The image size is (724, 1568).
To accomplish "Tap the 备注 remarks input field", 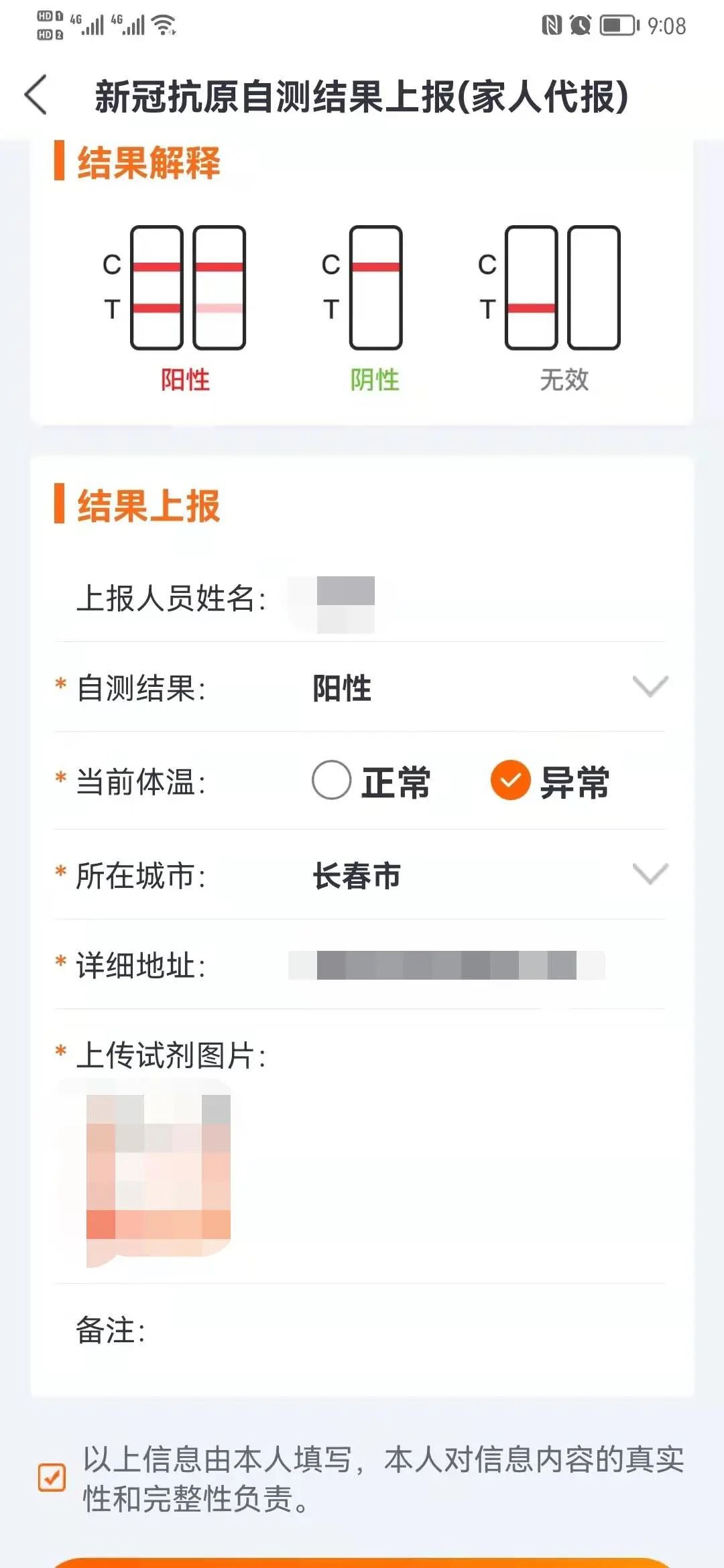I will [x=402, y=1331].
